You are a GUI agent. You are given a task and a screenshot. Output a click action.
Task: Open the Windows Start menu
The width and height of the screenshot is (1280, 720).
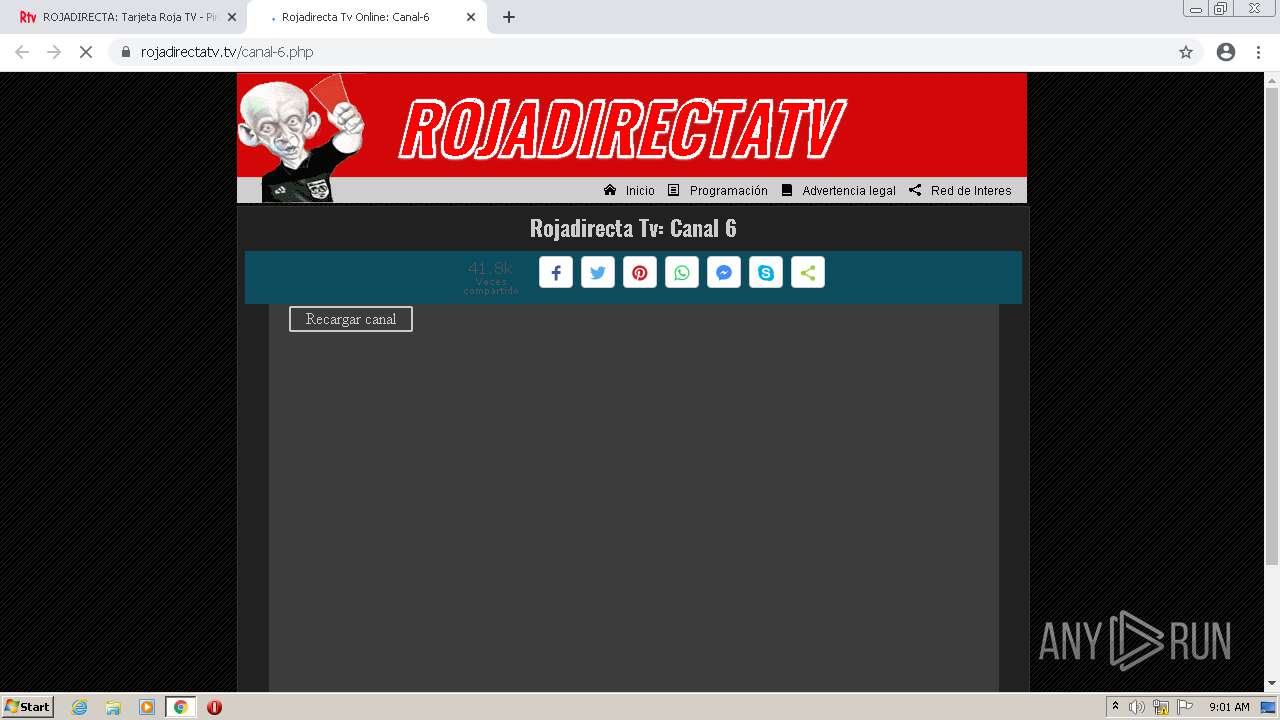pyautogui.click(x=28, y=707)
